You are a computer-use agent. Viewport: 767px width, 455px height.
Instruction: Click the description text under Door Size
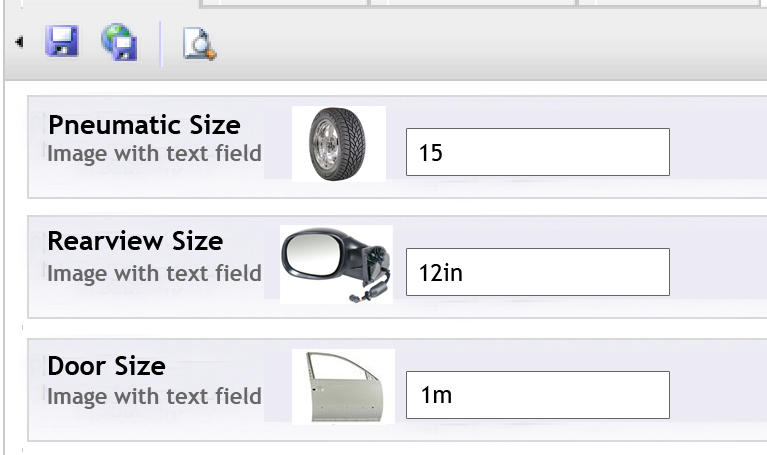154,396
